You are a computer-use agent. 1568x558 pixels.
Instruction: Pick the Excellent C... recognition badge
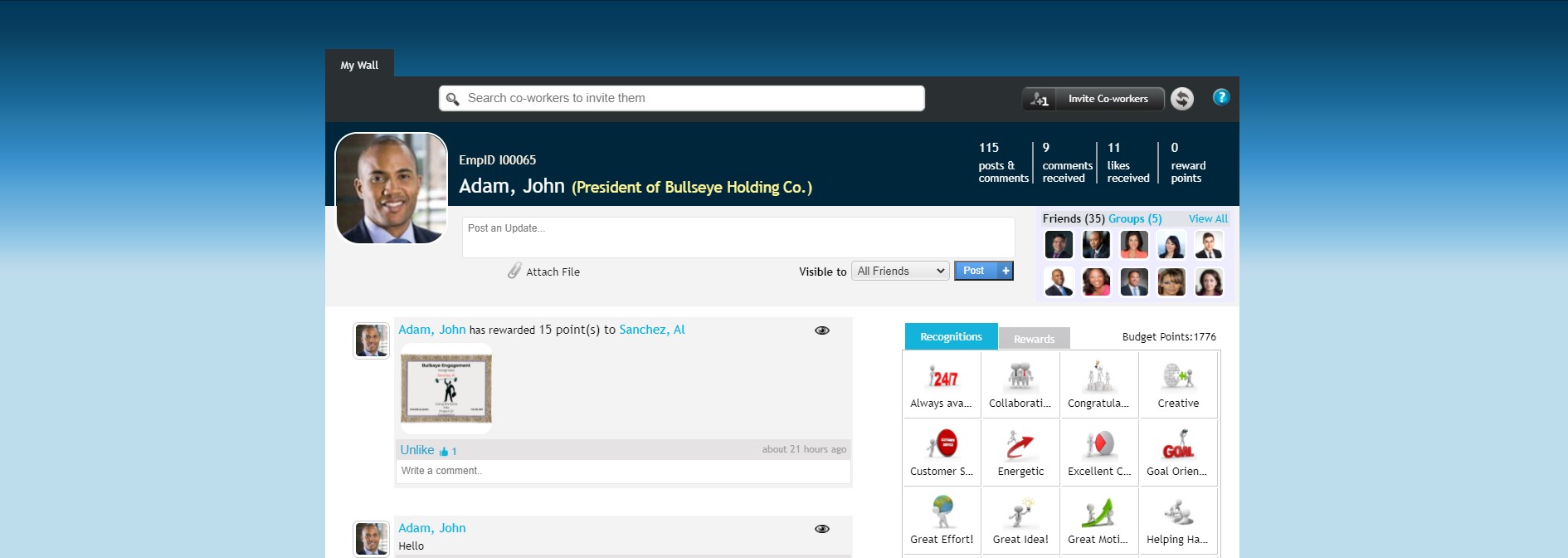pyautogui.click(x=1098, y=453)
